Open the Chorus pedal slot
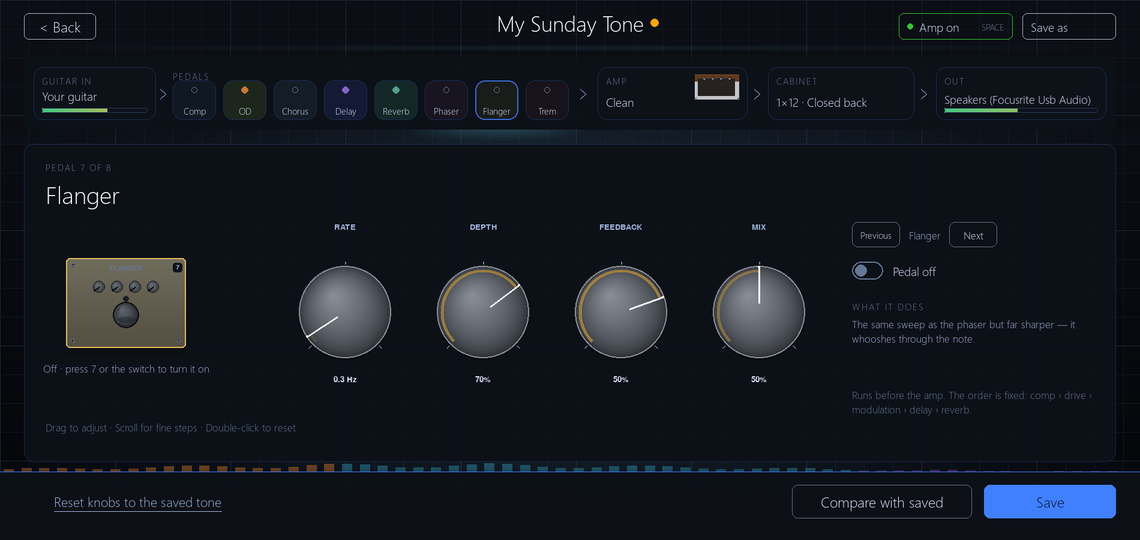1140x540 pixels. click(x=295, y=100)
